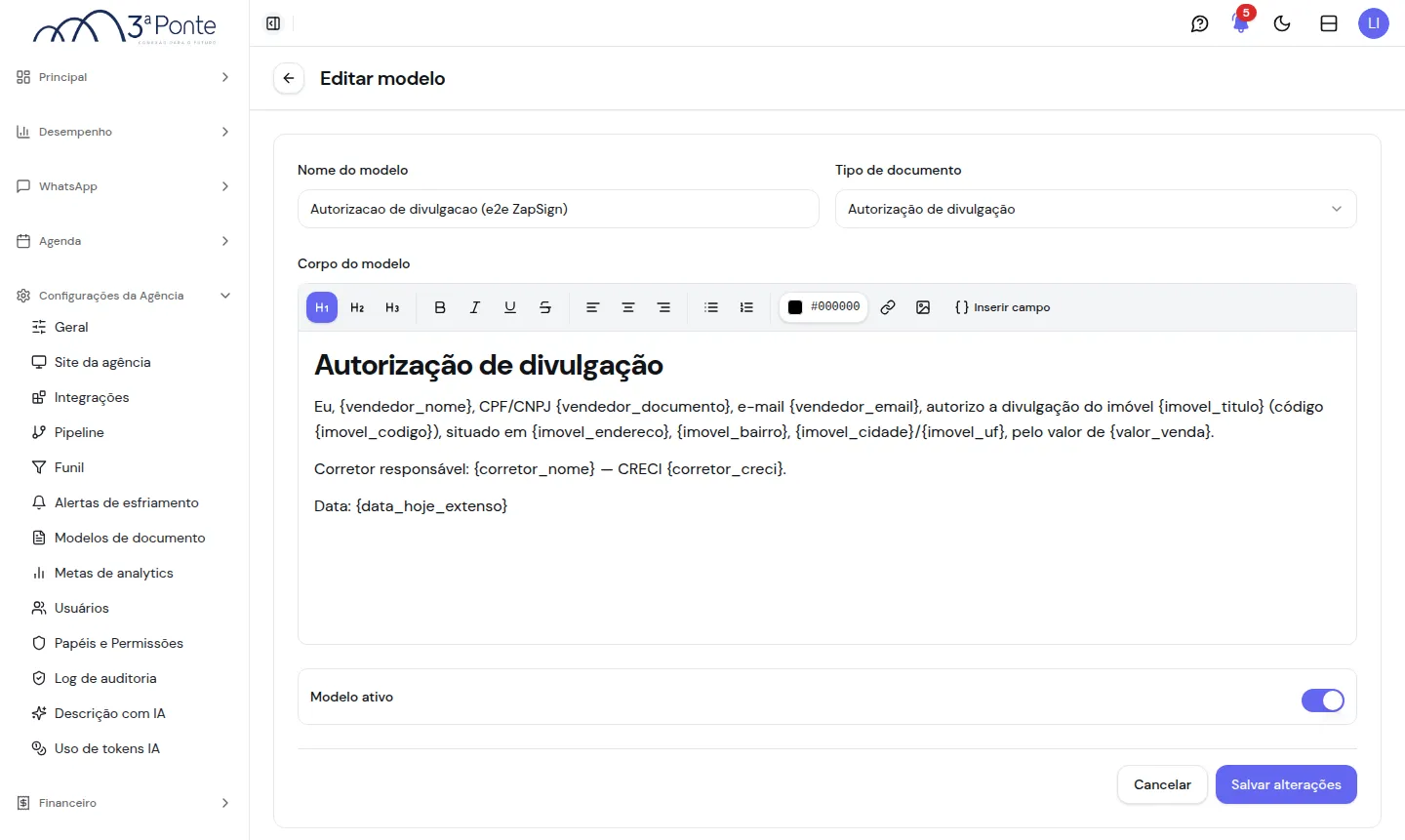Toggle bold formatting
This screenshot has width=1405, height=840.
[x=440, y=307]
